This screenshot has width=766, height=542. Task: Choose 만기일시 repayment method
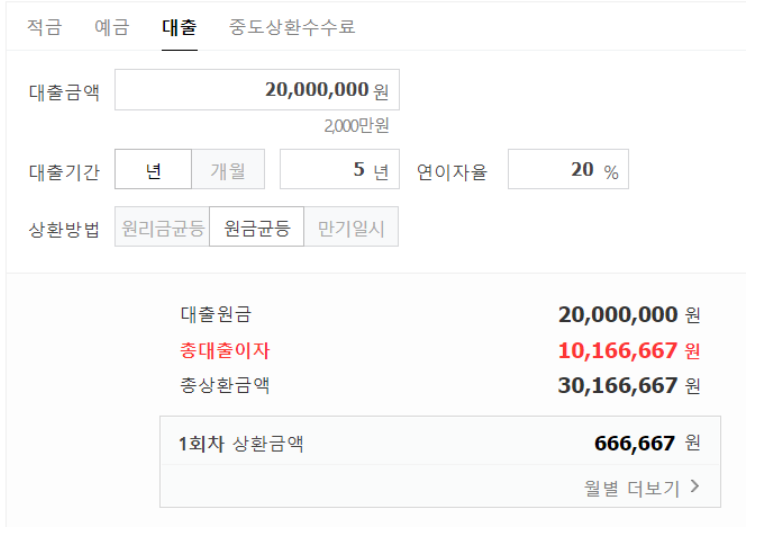(x=351, y=227)
